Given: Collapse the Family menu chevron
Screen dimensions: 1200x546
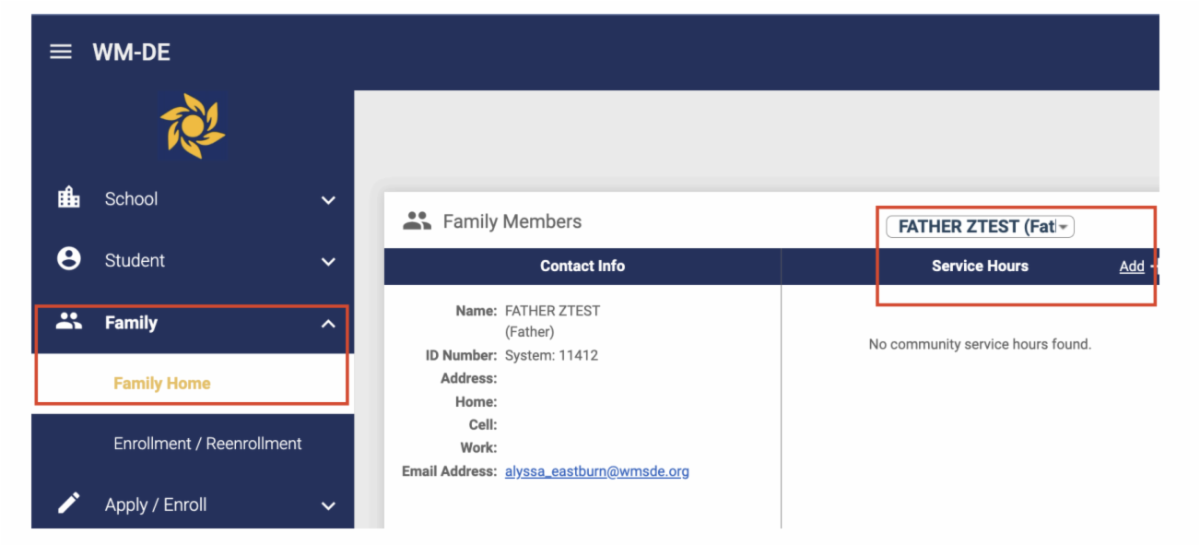Looking at the screenshot, I should pyautogui.click(x=328, y=323).
